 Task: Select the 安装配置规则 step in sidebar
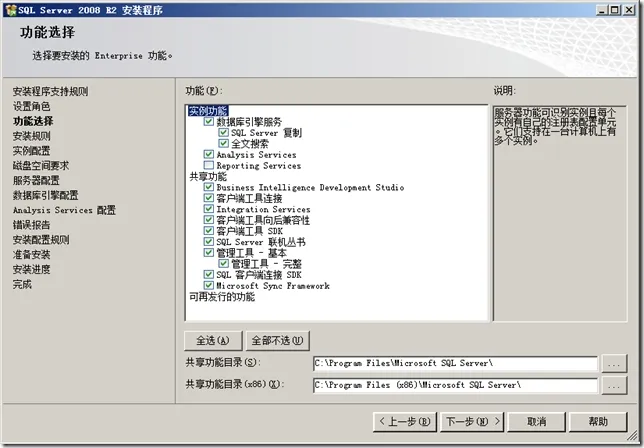pyautogui.click(x=41, y=239)
